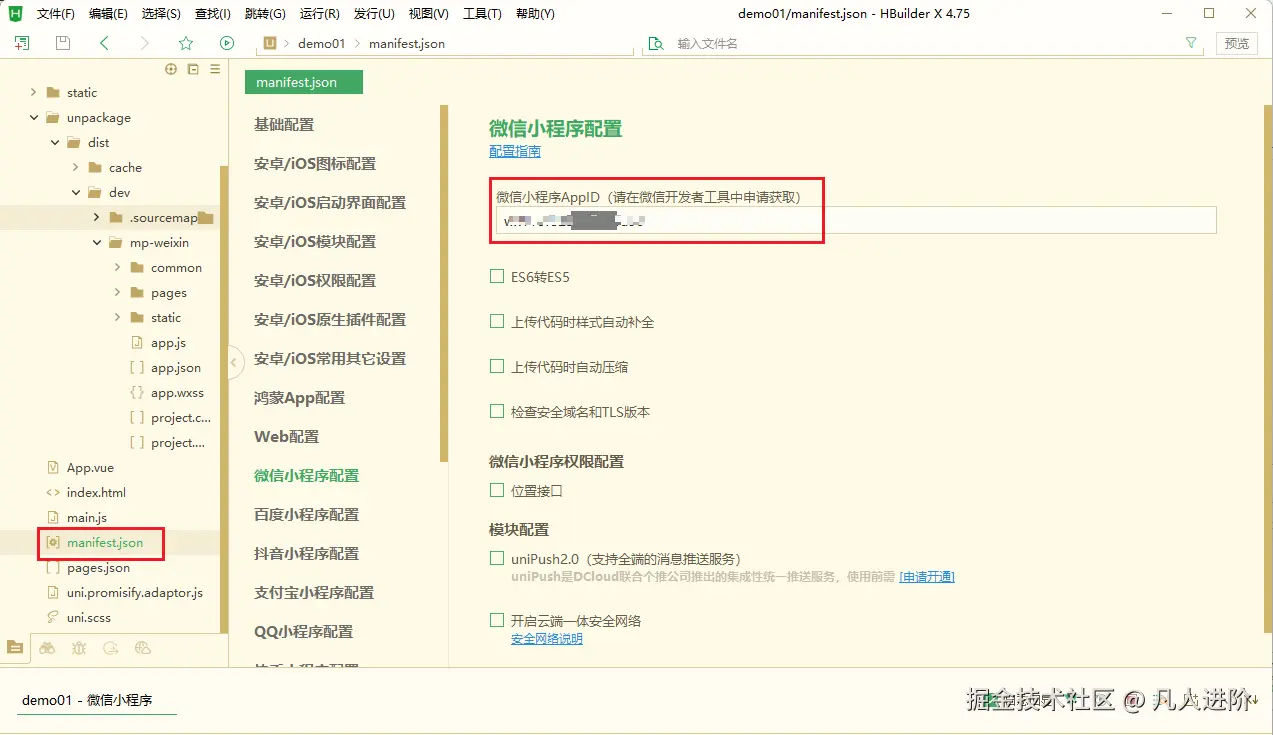1273x735 pixels.
Task: Open the 编辑(E) menu
Action: click(x=108, y=14)
